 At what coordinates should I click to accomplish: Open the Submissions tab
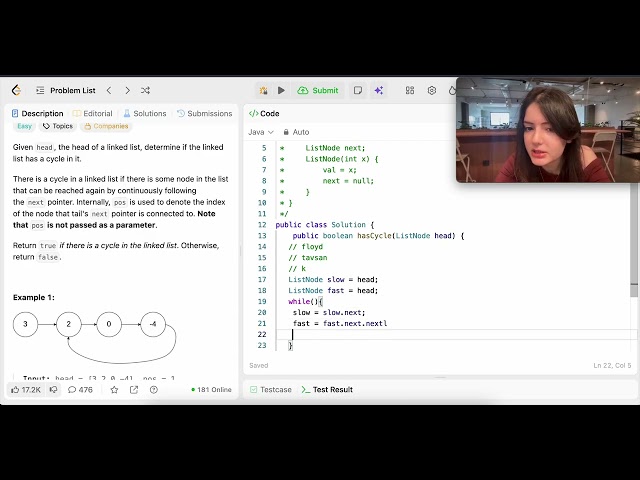pyautogui.click(x=205, y=113)
